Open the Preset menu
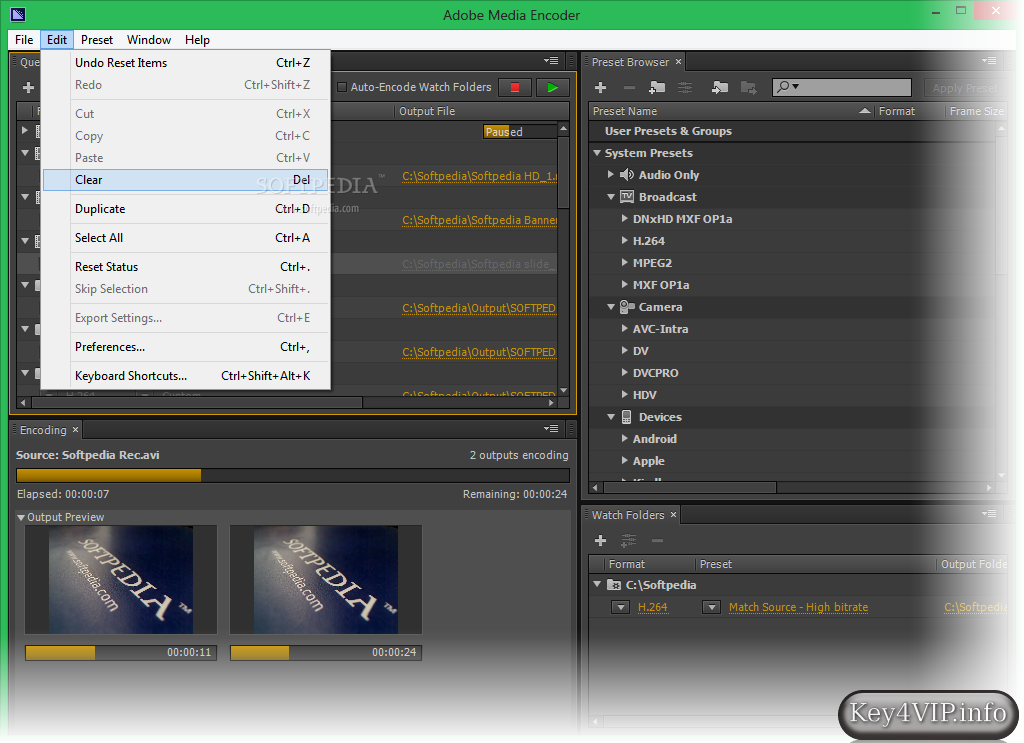 97,40
